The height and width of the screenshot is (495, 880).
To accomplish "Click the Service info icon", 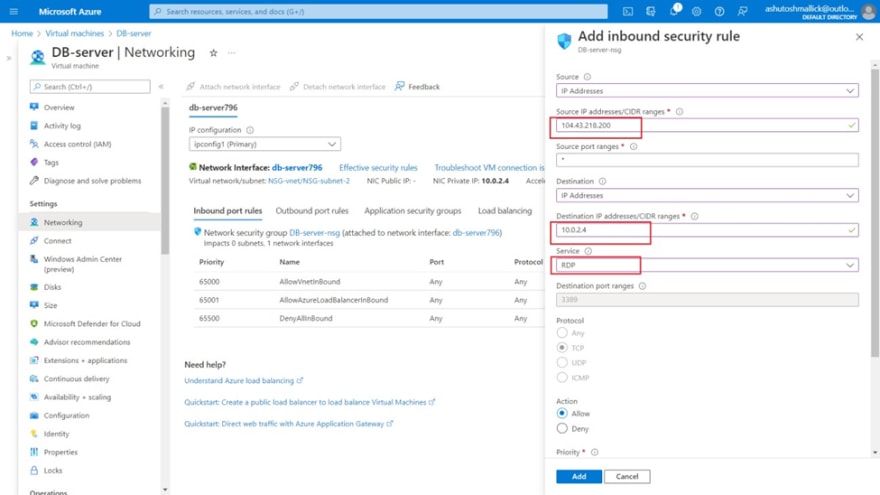I will (x=588, y=251).
